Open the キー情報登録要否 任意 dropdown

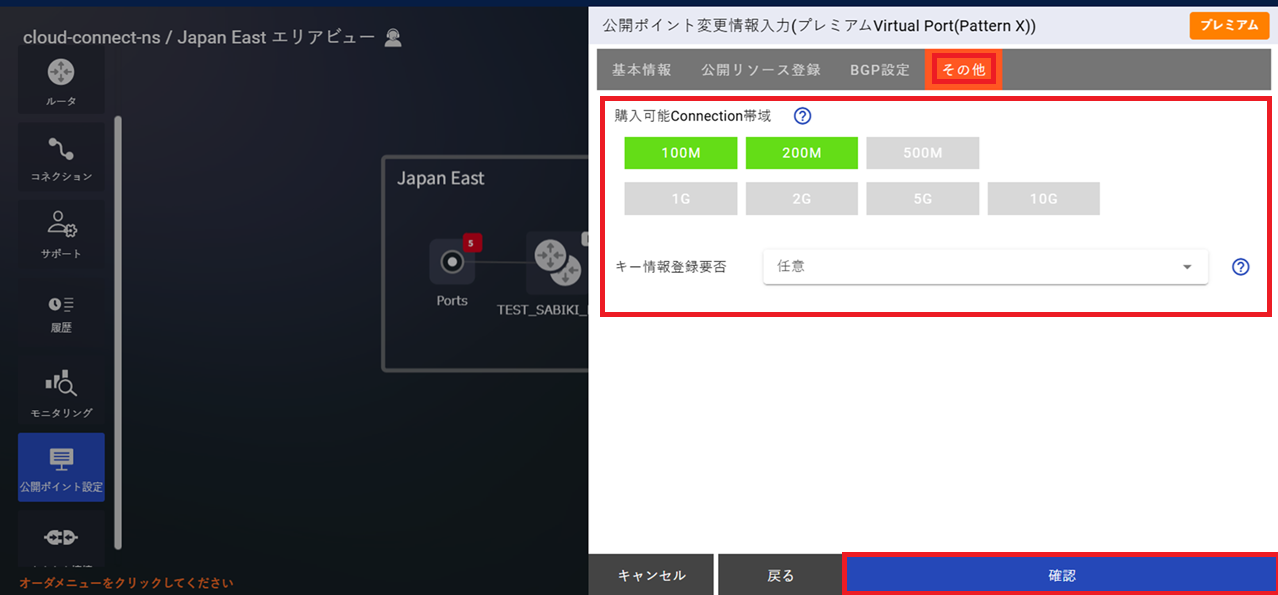(x=985, y=267)
